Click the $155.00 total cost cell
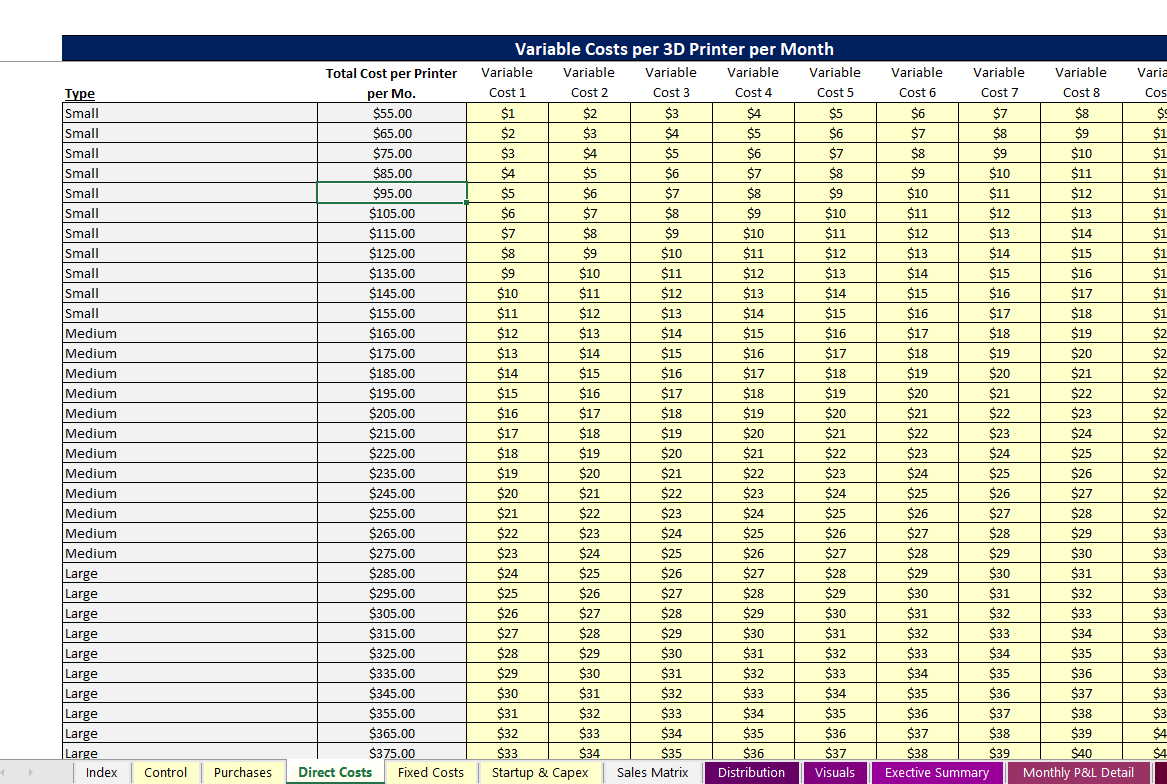 coord(392,313)
